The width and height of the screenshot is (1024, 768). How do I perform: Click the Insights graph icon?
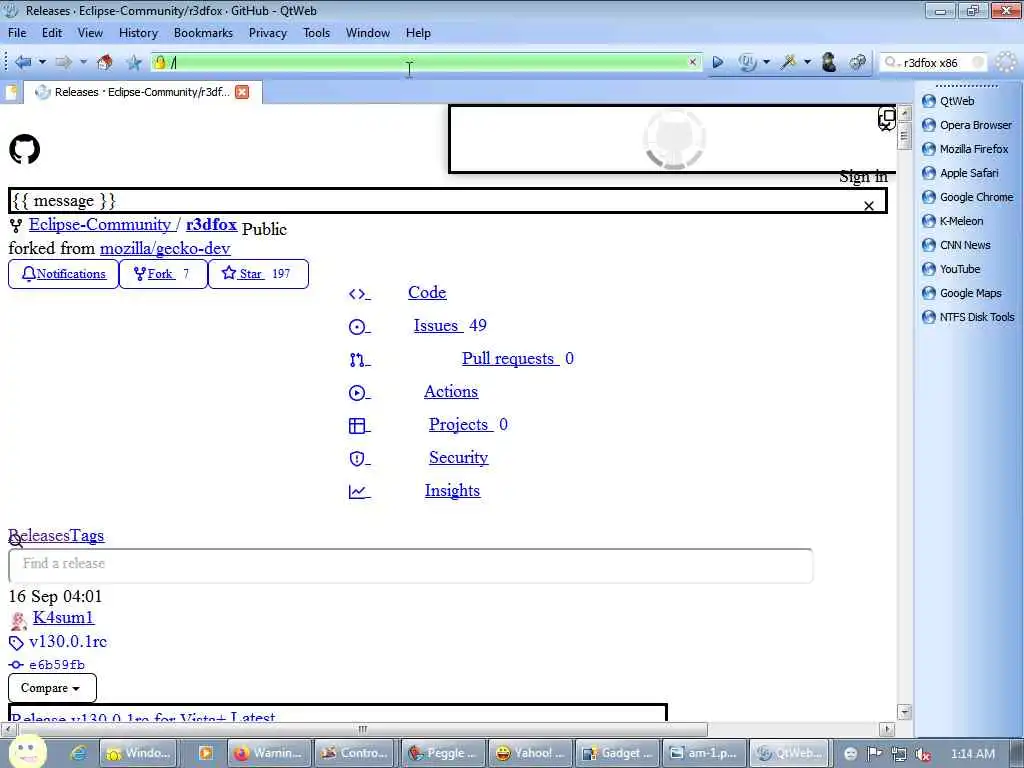(357, 492)
